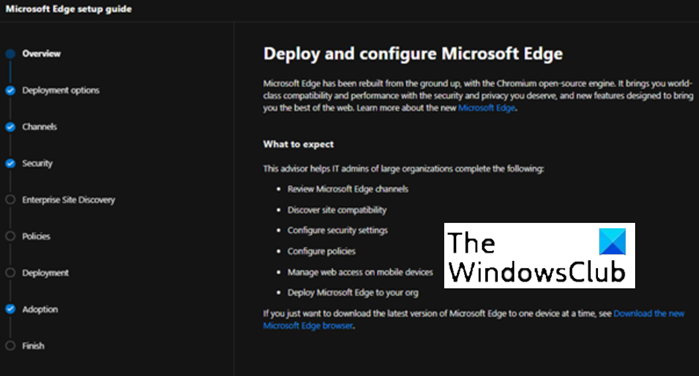Click the blue checkmark beside Deployment options
This screenshot has height=376, width=699.
(10, 91)
